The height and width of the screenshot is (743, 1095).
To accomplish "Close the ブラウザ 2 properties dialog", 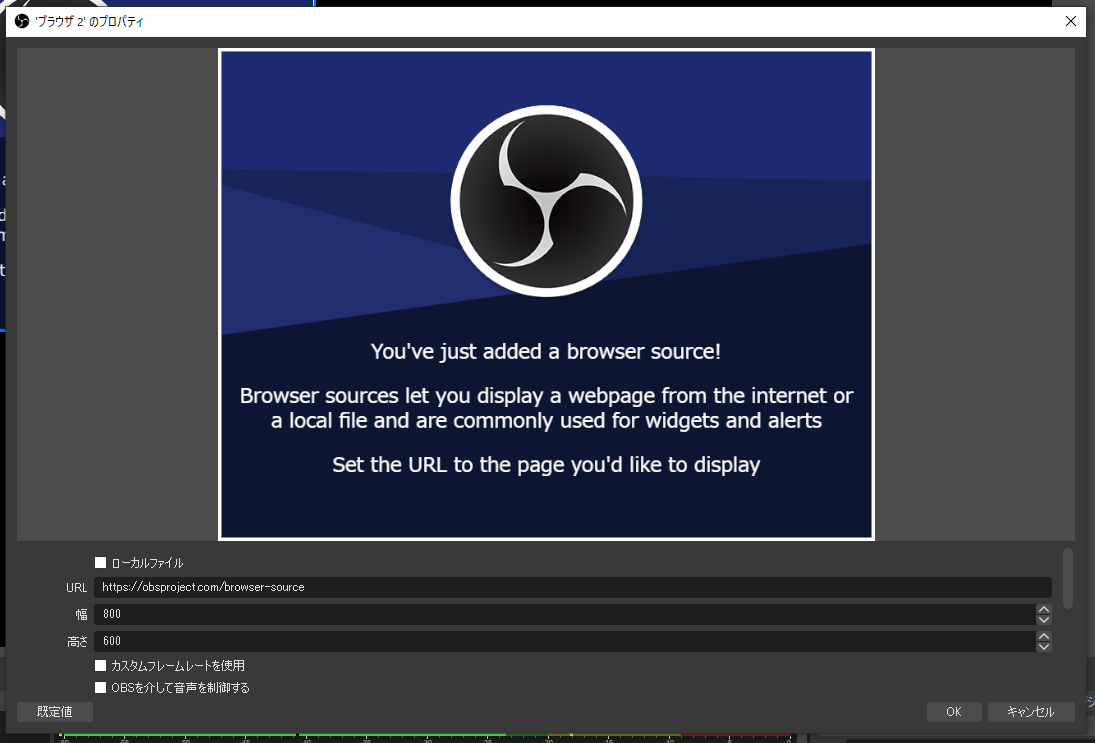I will (x=1071, y=21).
